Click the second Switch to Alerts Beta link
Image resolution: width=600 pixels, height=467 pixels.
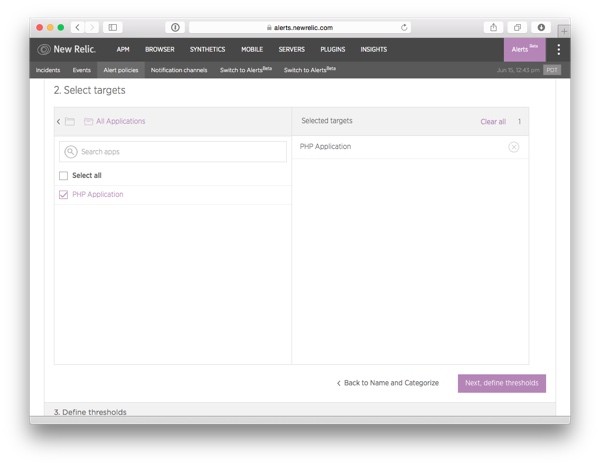pyautogui.click(x=310, y=70)
